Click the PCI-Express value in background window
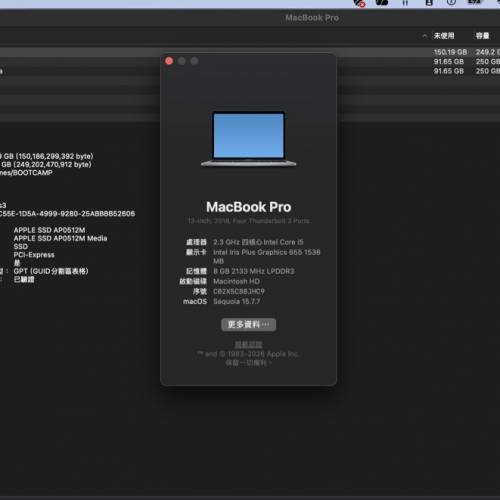The width and height of the screenshot is (500, 500). 34,255
